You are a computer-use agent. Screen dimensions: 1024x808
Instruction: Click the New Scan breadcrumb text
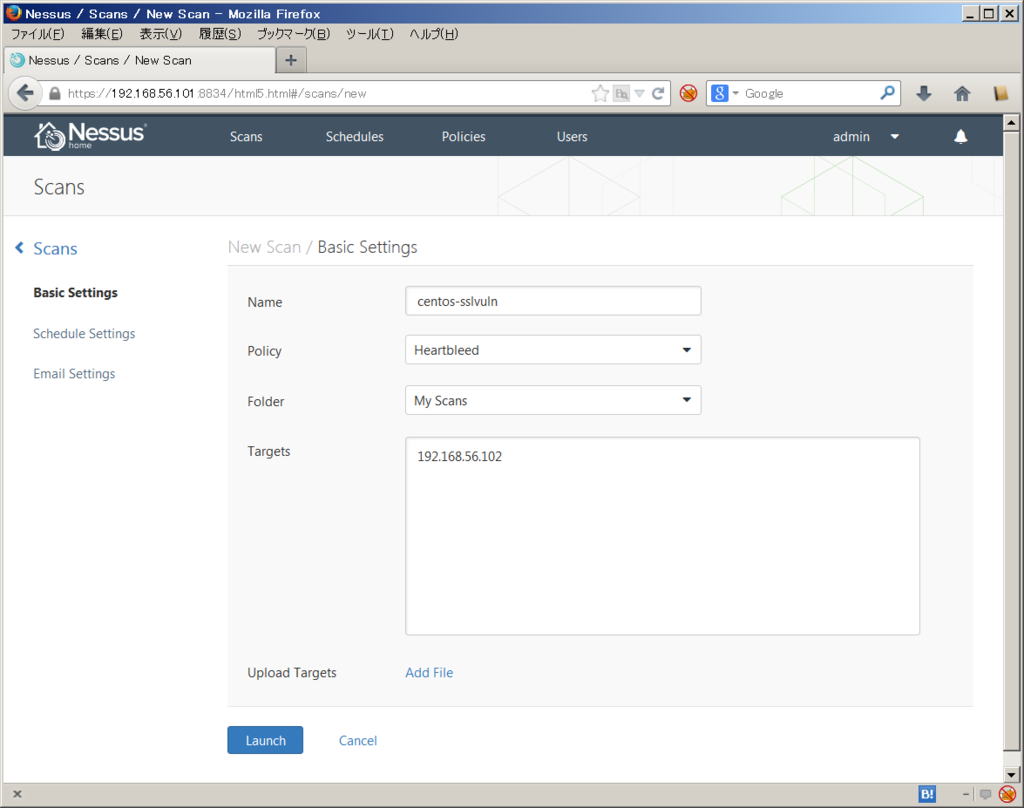[x=264, y=248]
